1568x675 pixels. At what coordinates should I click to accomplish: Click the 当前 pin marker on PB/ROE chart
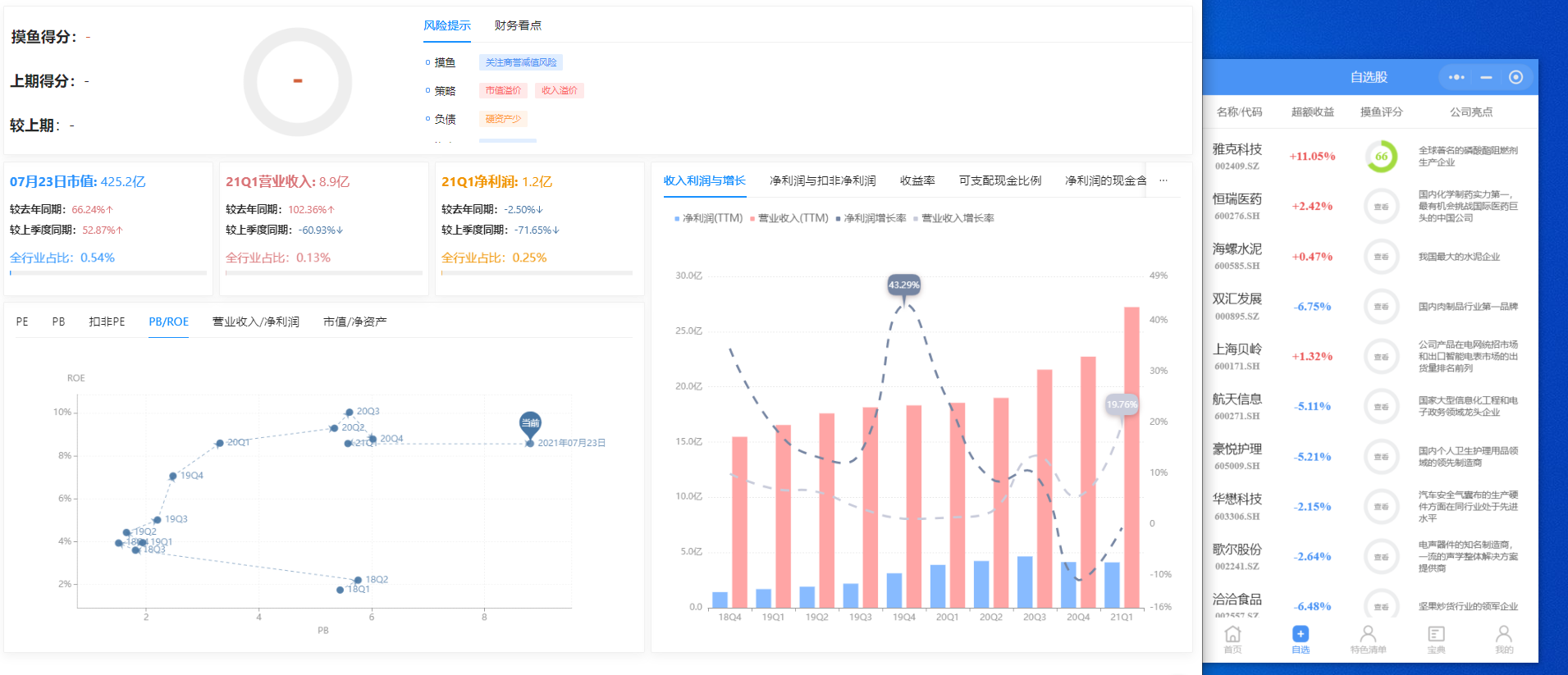pos(530,424)
